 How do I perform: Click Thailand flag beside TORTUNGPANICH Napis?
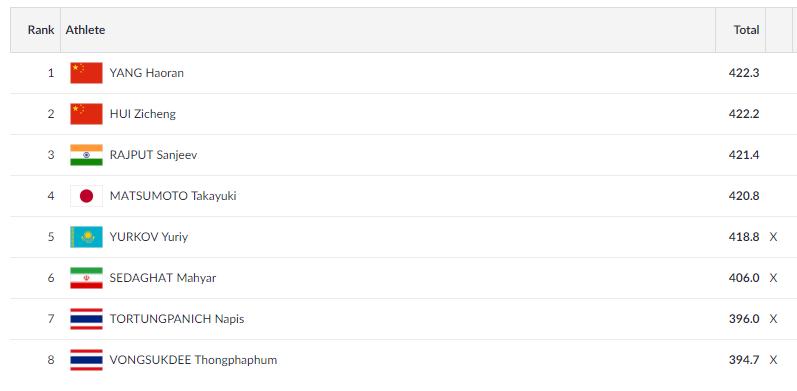coord(86,319)
